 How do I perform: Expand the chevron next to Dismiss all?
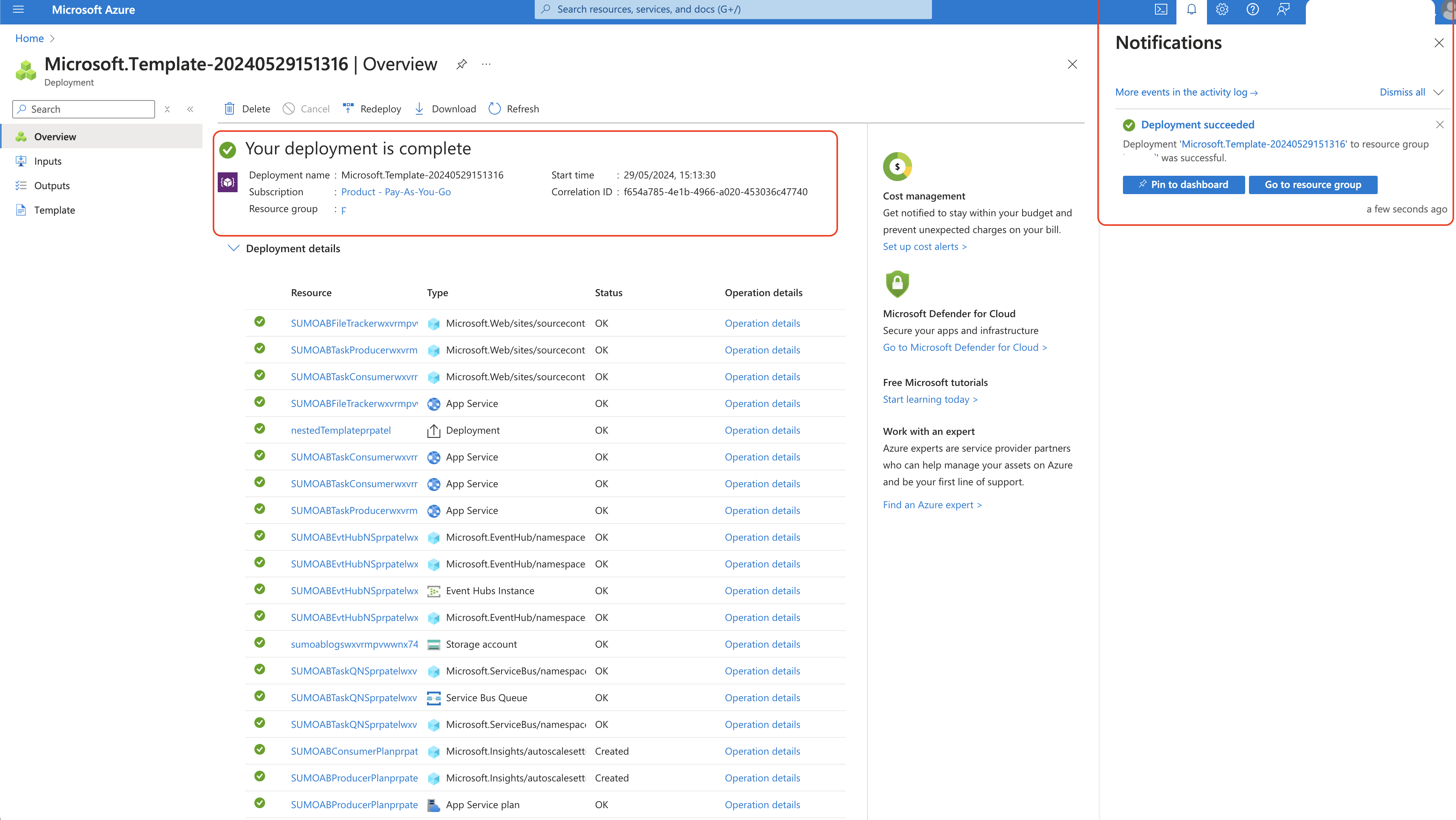coord(1438,92)
